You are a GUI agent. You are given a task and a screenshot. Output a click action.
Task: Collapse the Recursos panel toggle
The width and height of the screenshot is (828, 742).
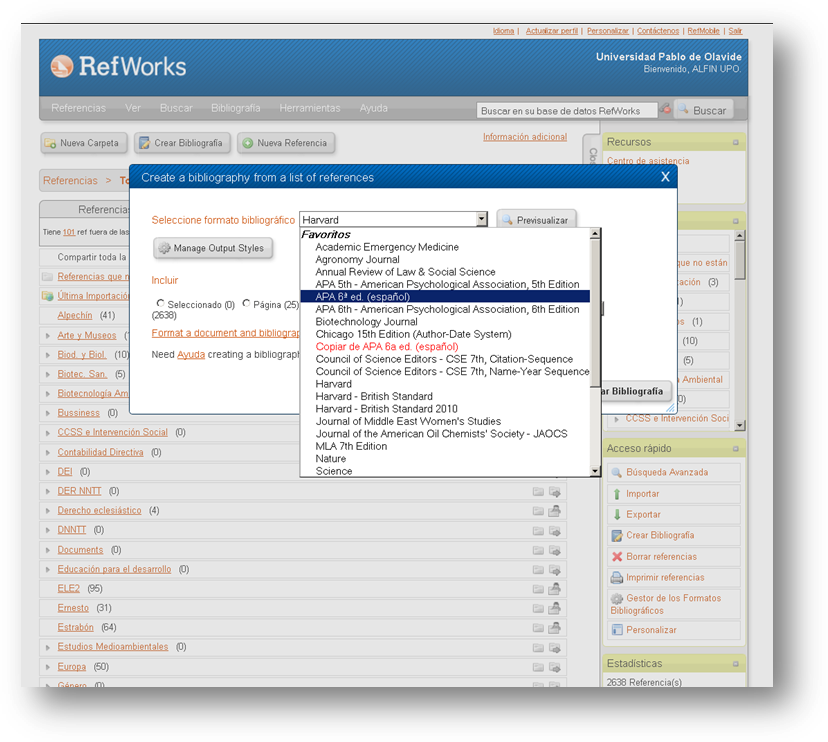(735, 142)
